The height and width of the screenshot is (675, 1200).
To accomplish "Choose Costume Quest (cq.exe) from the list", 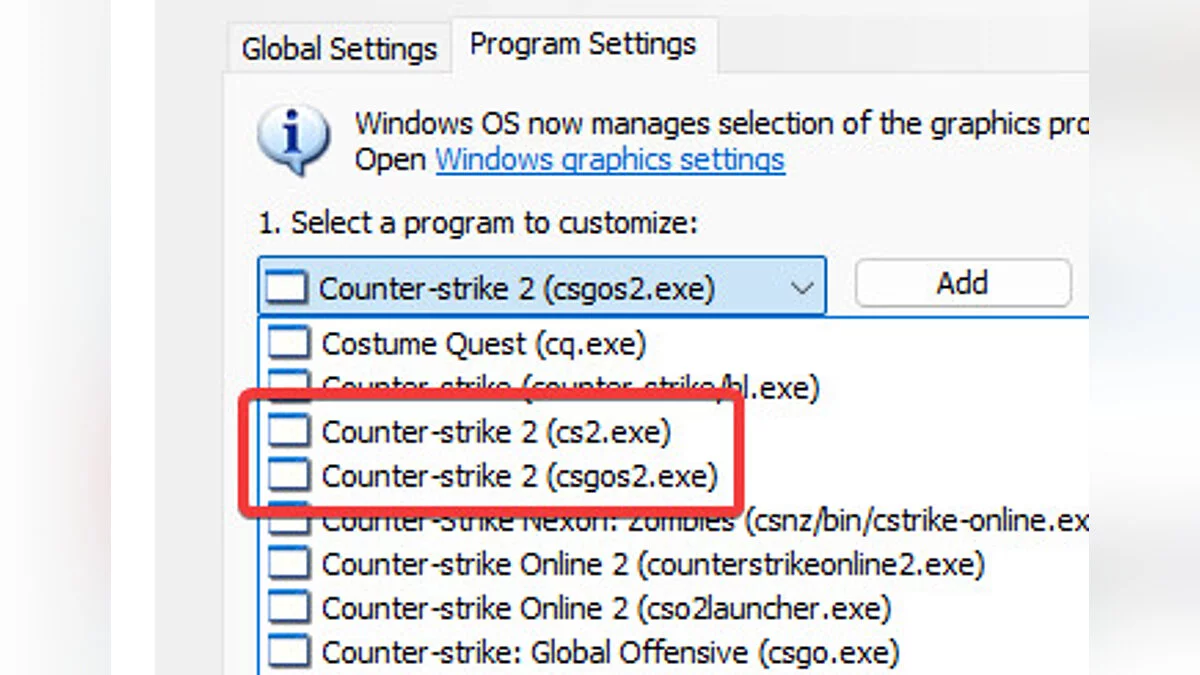I will (483, 344).
